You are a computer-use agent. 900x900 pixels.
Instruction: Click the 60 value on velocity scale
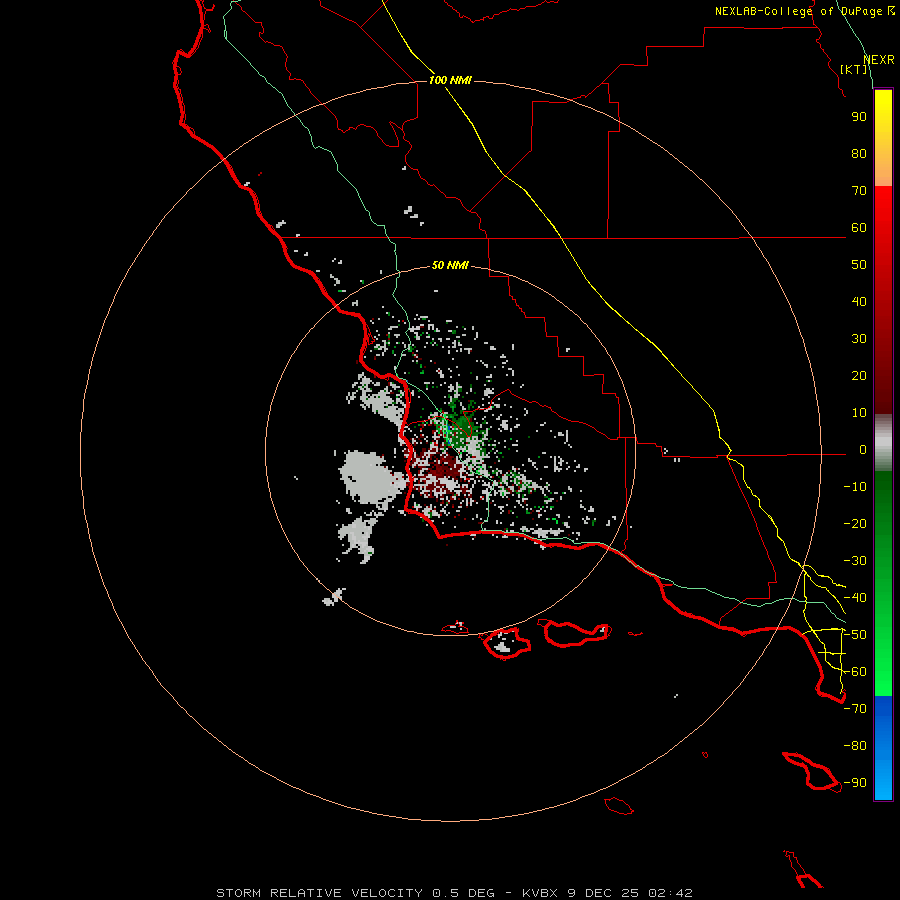click(859, 228)
